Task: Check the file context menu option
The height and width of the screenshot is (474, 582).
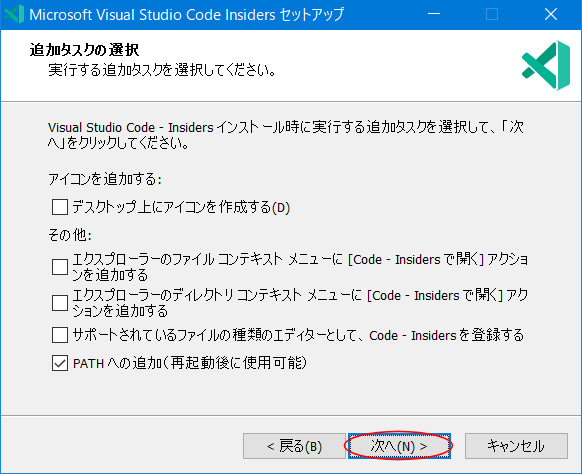Action: 60,267
